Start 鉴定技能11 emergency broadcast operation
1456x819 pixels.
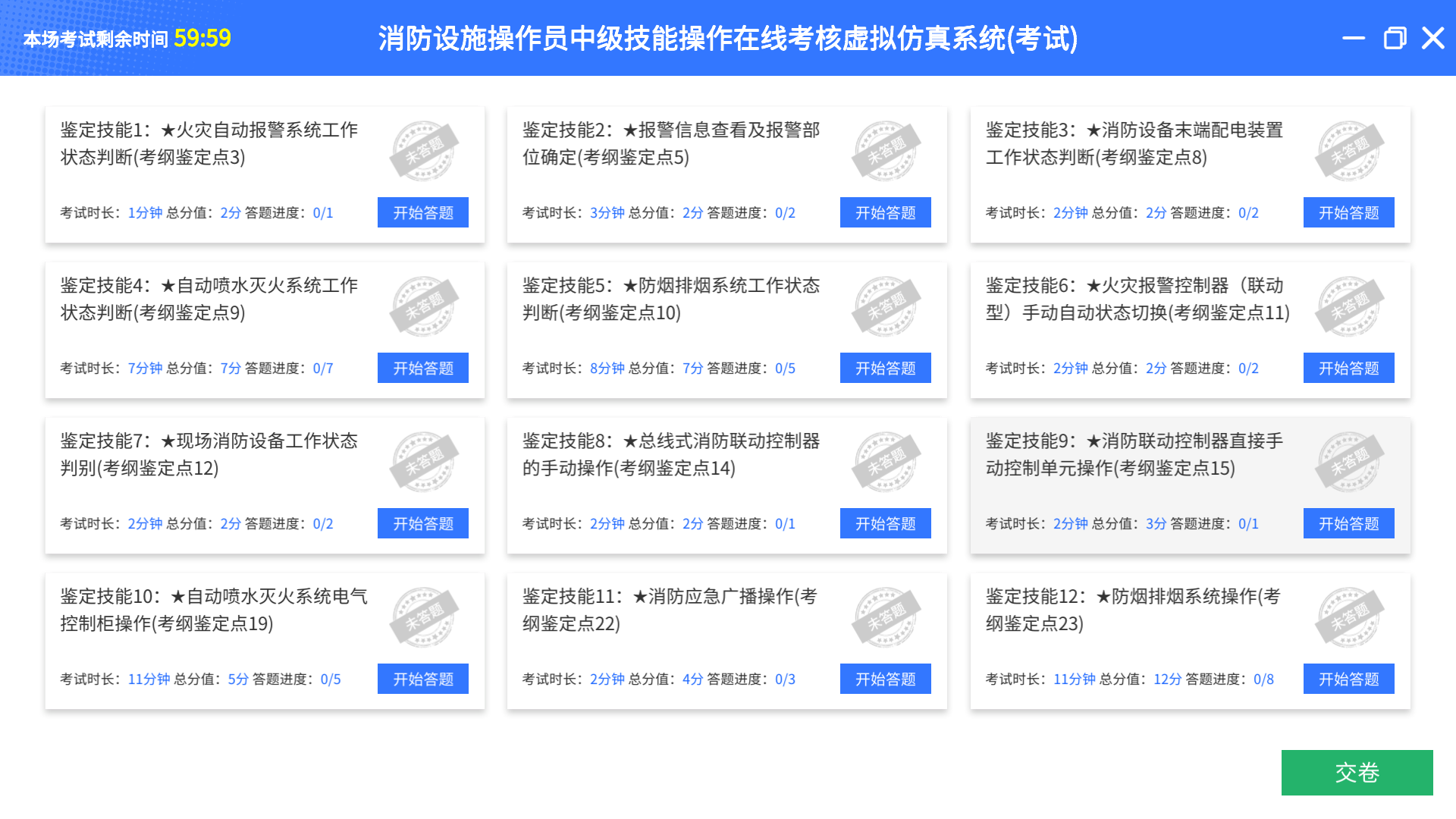pyautogui.click(x=886, y=679)
